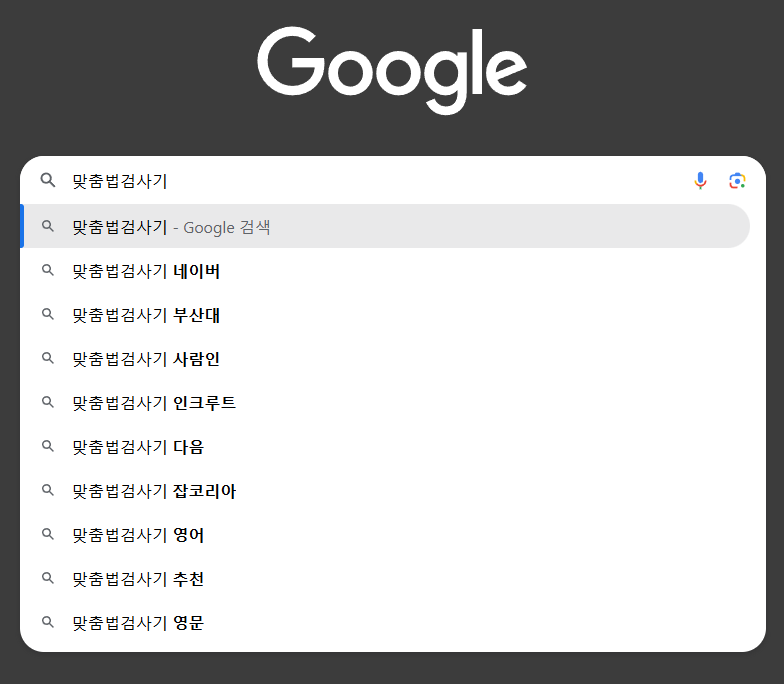Click the magnifier icon beside 추천 suggestion
This screenshot has width=784, height=684.
(x=48, y=578)
